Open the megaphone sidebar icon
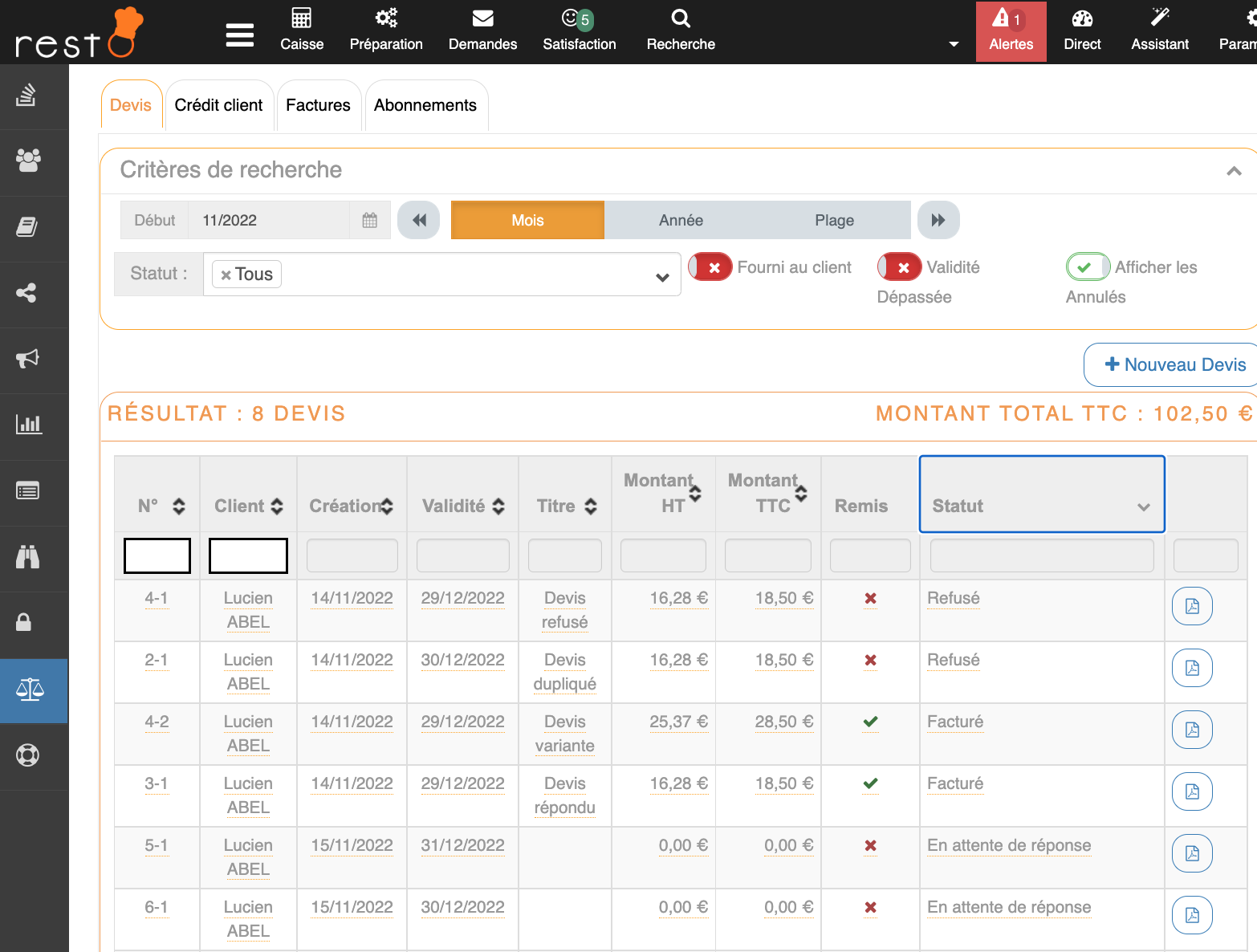The width and height of the screenshot is (1257, 952). [28, 359]
